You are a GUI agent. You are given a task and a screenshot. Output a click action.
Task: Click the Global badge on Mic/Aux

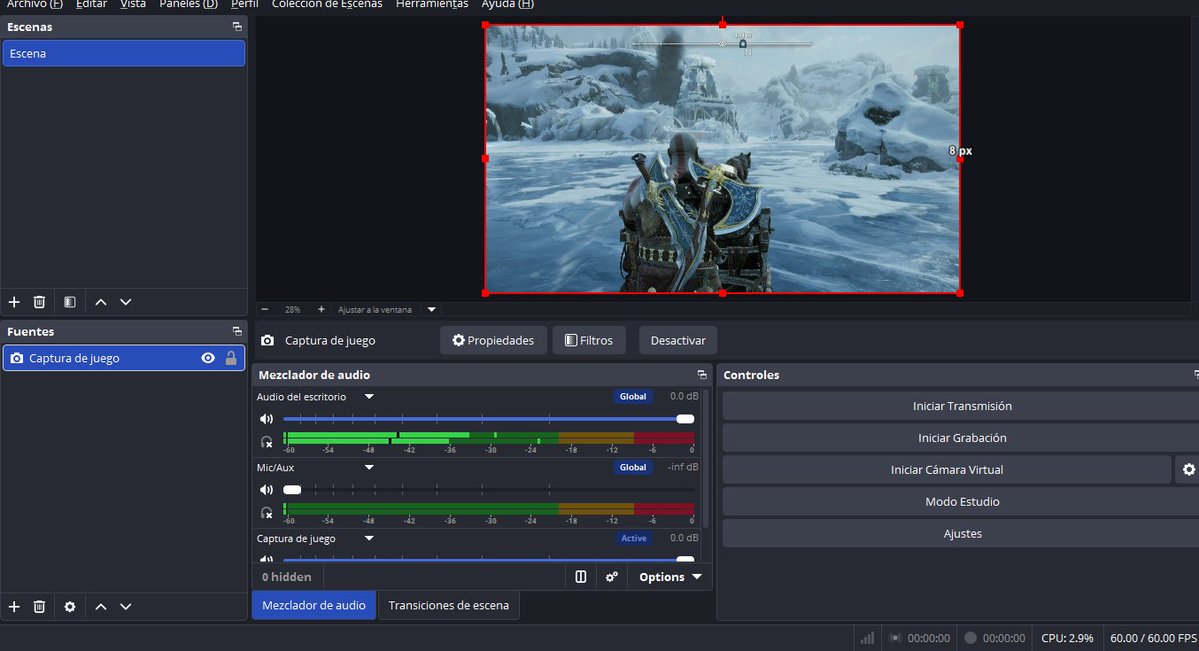tap(633, 467)
